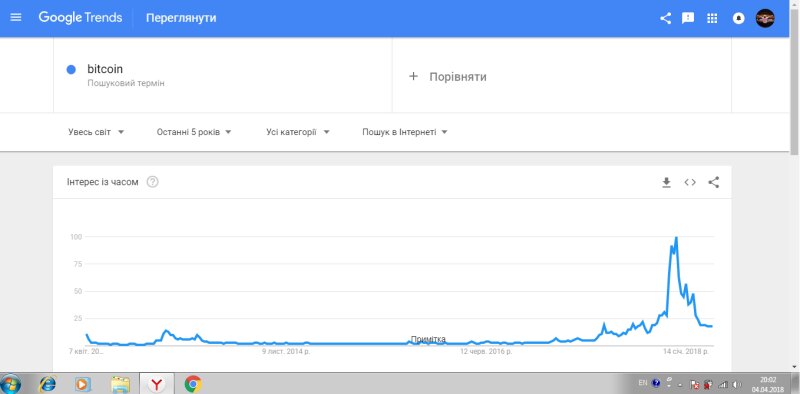
Task: Open Chrome from the Windows taskbar
Action: coord(193,384)
